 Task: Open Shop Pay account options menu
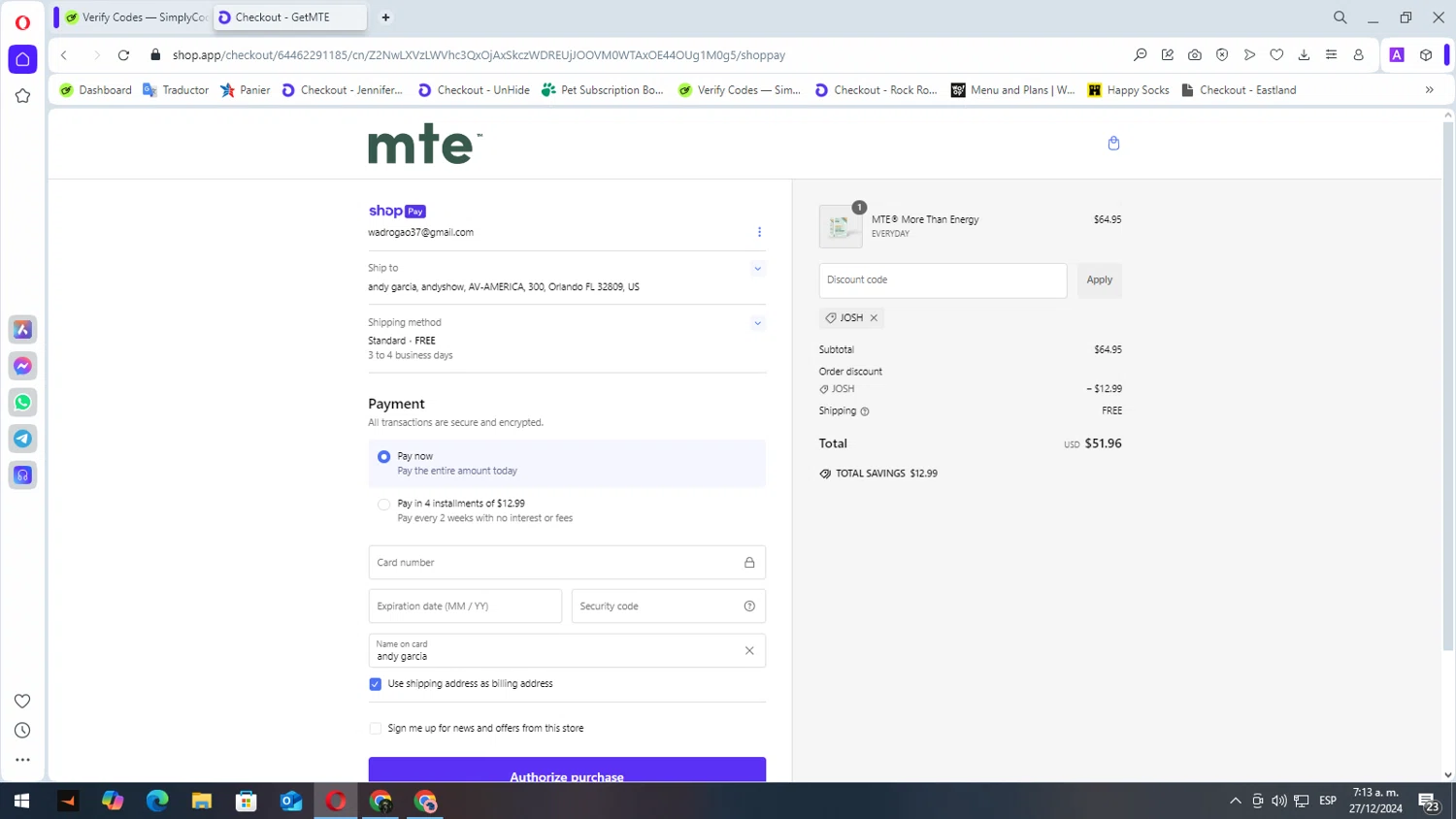759,232
